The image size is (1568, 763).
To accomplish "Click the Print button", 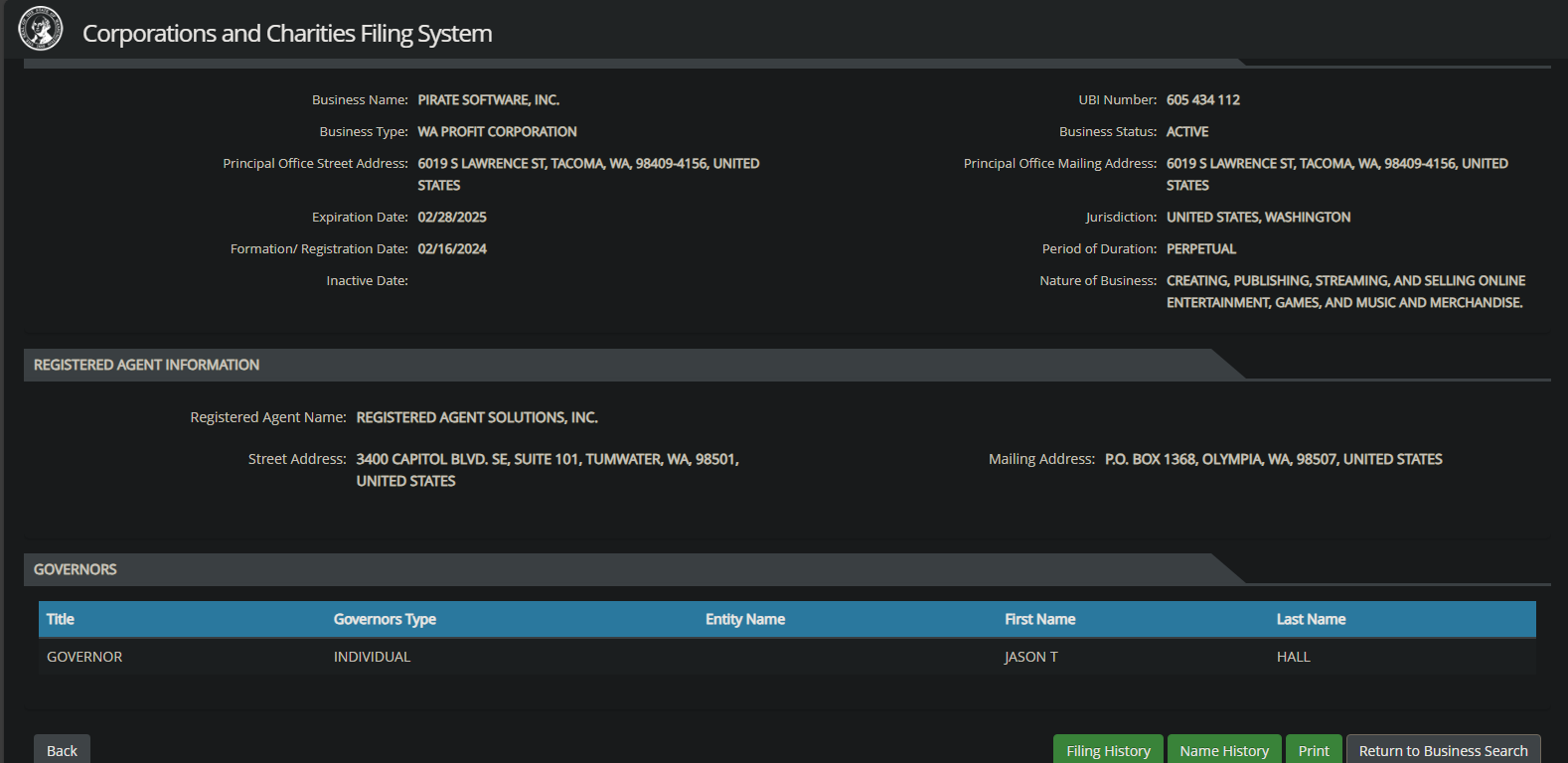I will click(x=1314, y=750).
